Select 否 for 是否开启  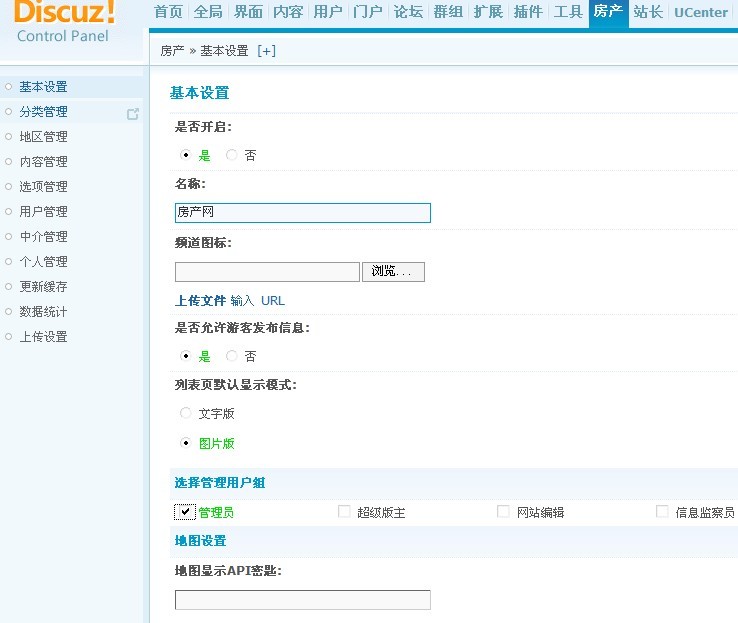pos(232,155)
